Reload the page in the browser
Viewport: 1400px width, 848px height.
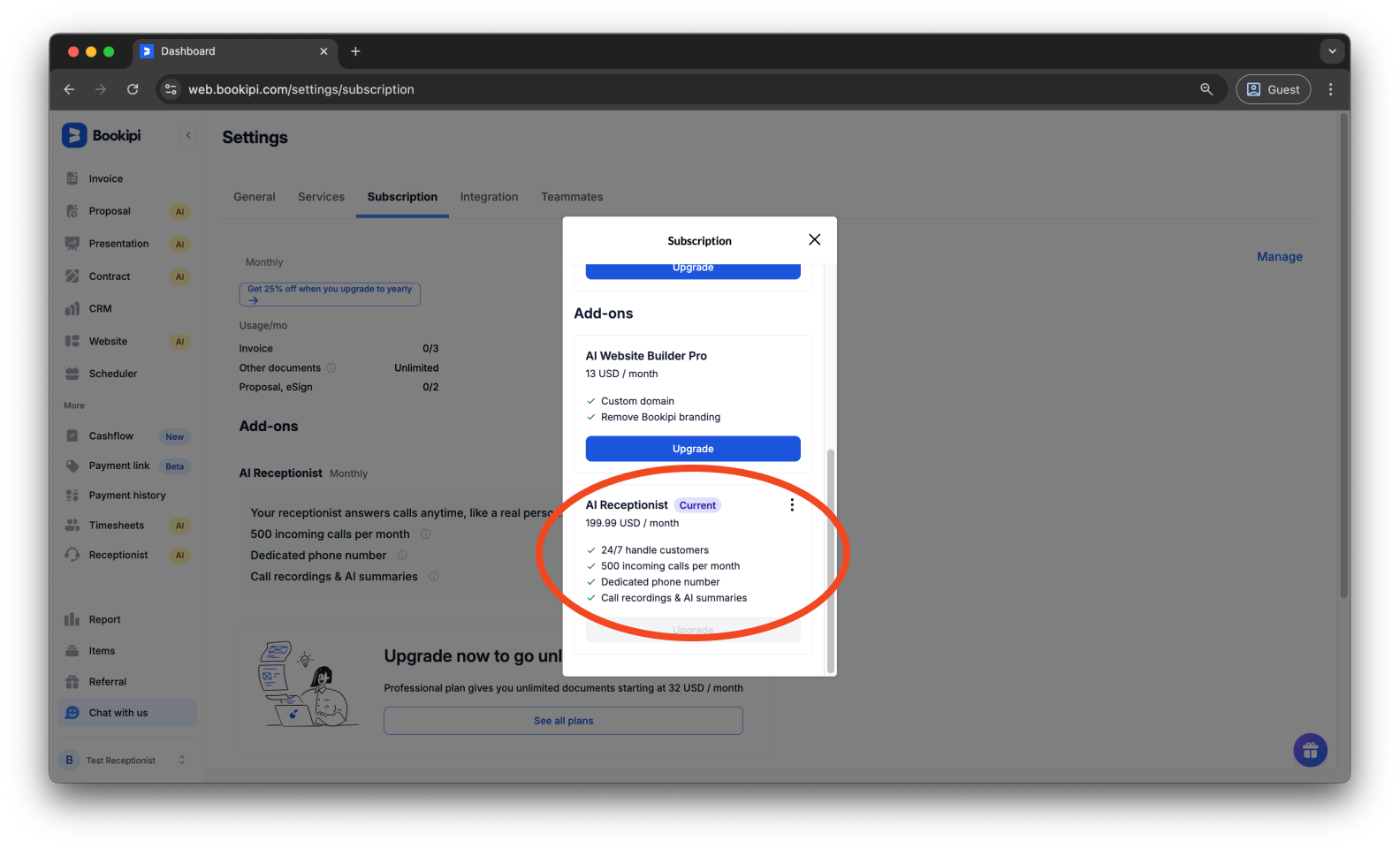click(133, 89)
